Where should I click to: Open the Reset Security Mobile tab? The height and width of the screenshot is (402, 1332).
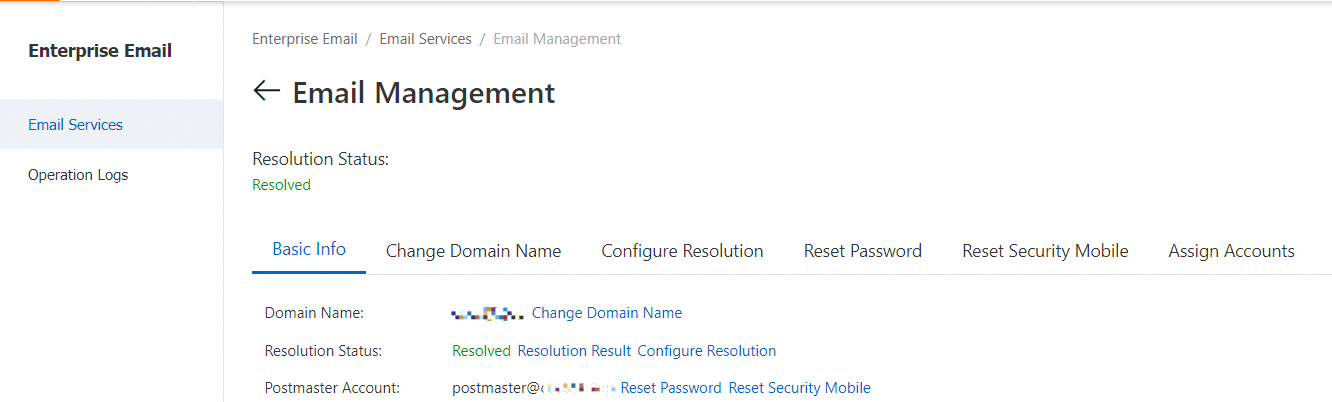click(1045, 251)
